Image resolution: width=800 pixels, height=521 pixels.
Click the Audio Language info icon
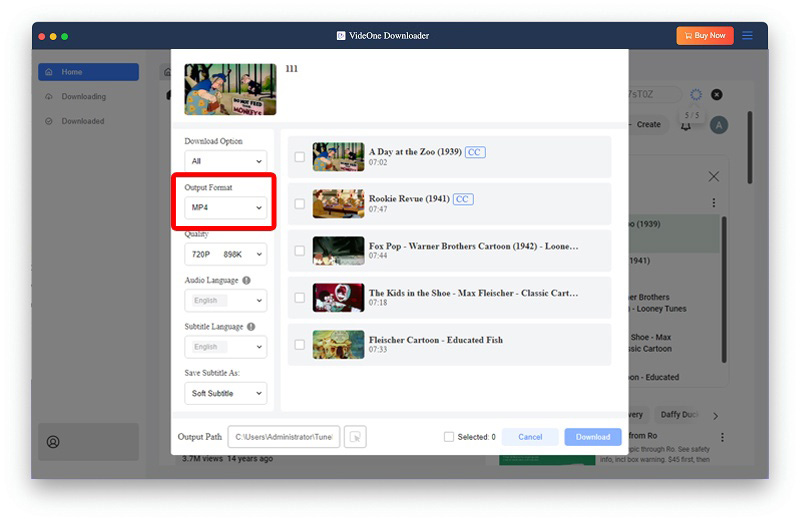pyautogui.click(x=246, y=281)
